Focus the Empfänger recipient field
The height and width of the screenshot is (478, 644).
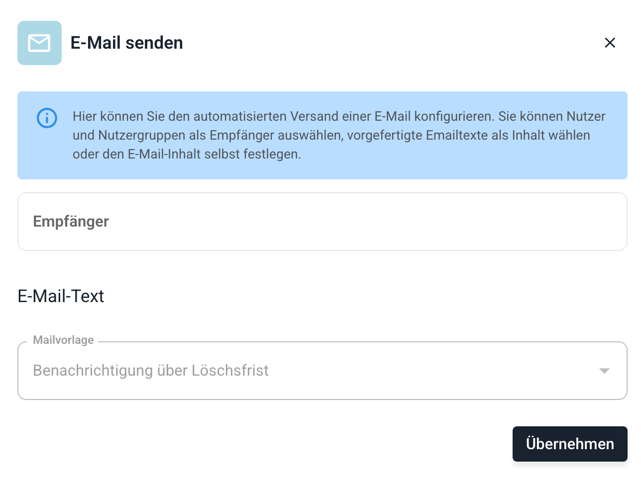pyautogui.click(x=322, y=222)
